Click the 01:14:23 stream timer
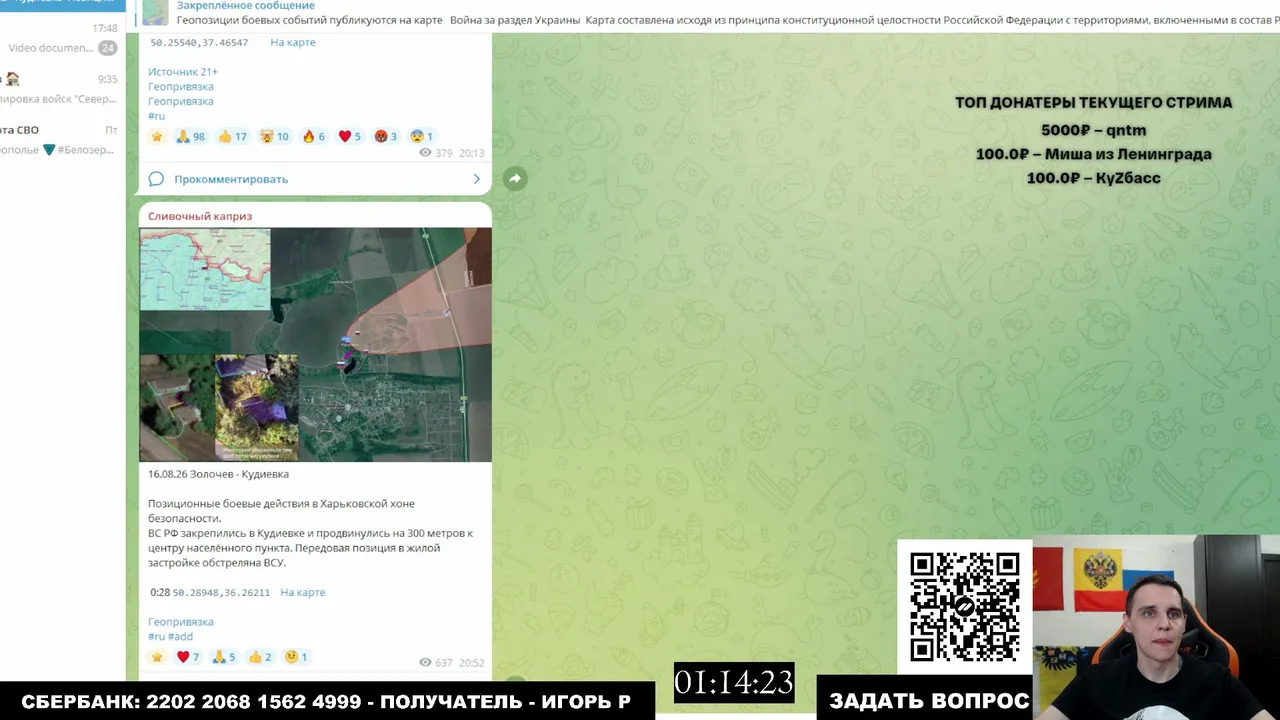 click(x=734, y=683)
